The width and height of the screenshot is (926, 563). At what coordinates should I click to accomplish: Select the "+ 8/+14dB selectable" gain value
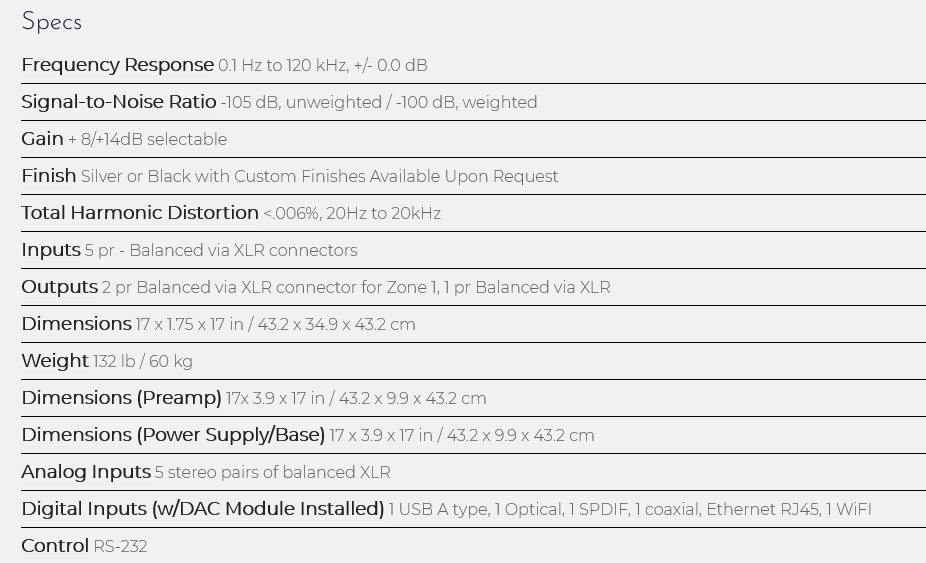point(147,140)
